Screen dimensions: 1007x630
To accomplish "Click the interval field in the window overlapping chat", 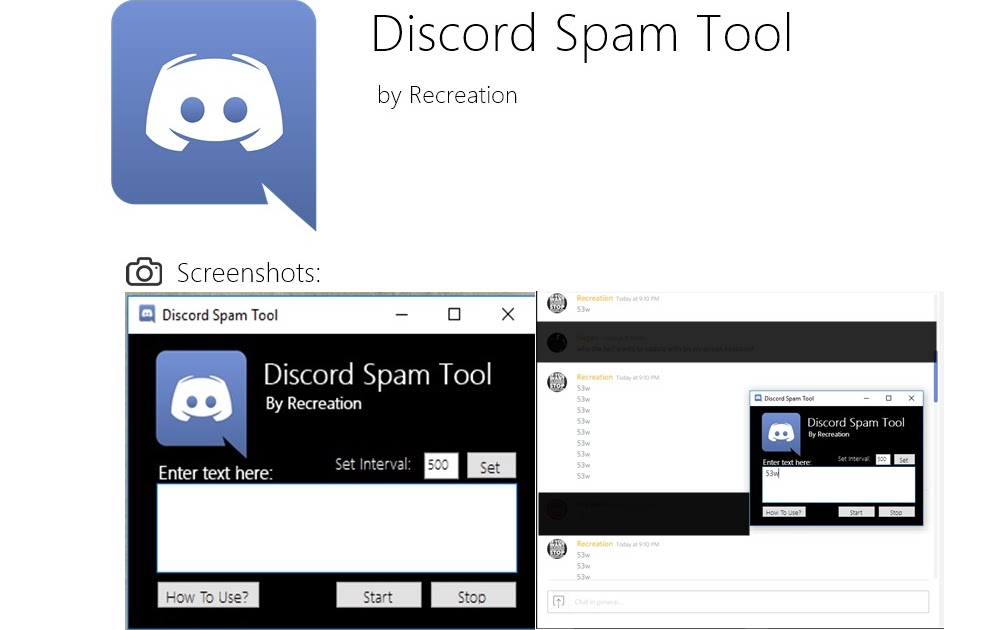I will 882,459.
